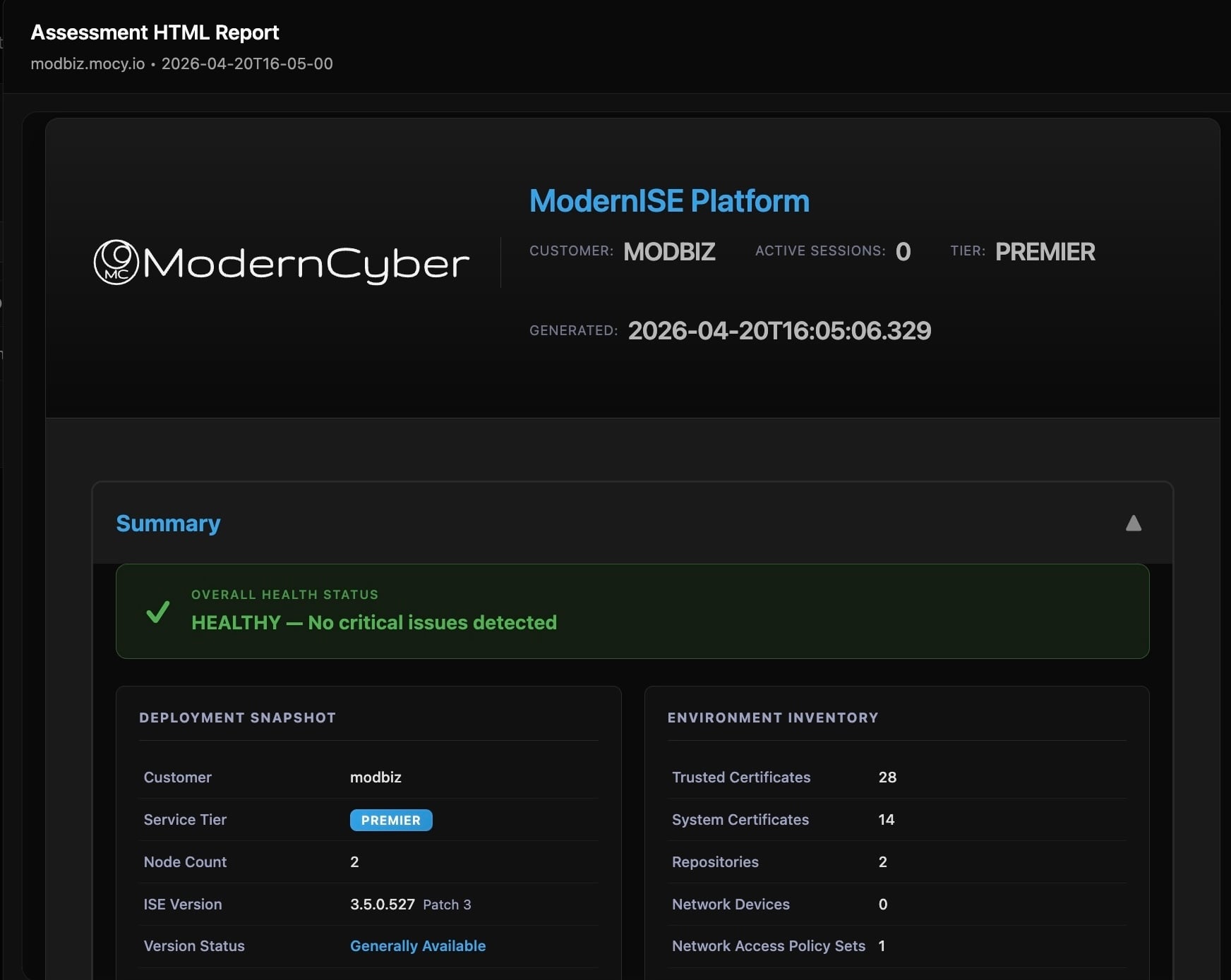Click the Customer row value modbiz

pyautogui.click(x=376, y=777)
